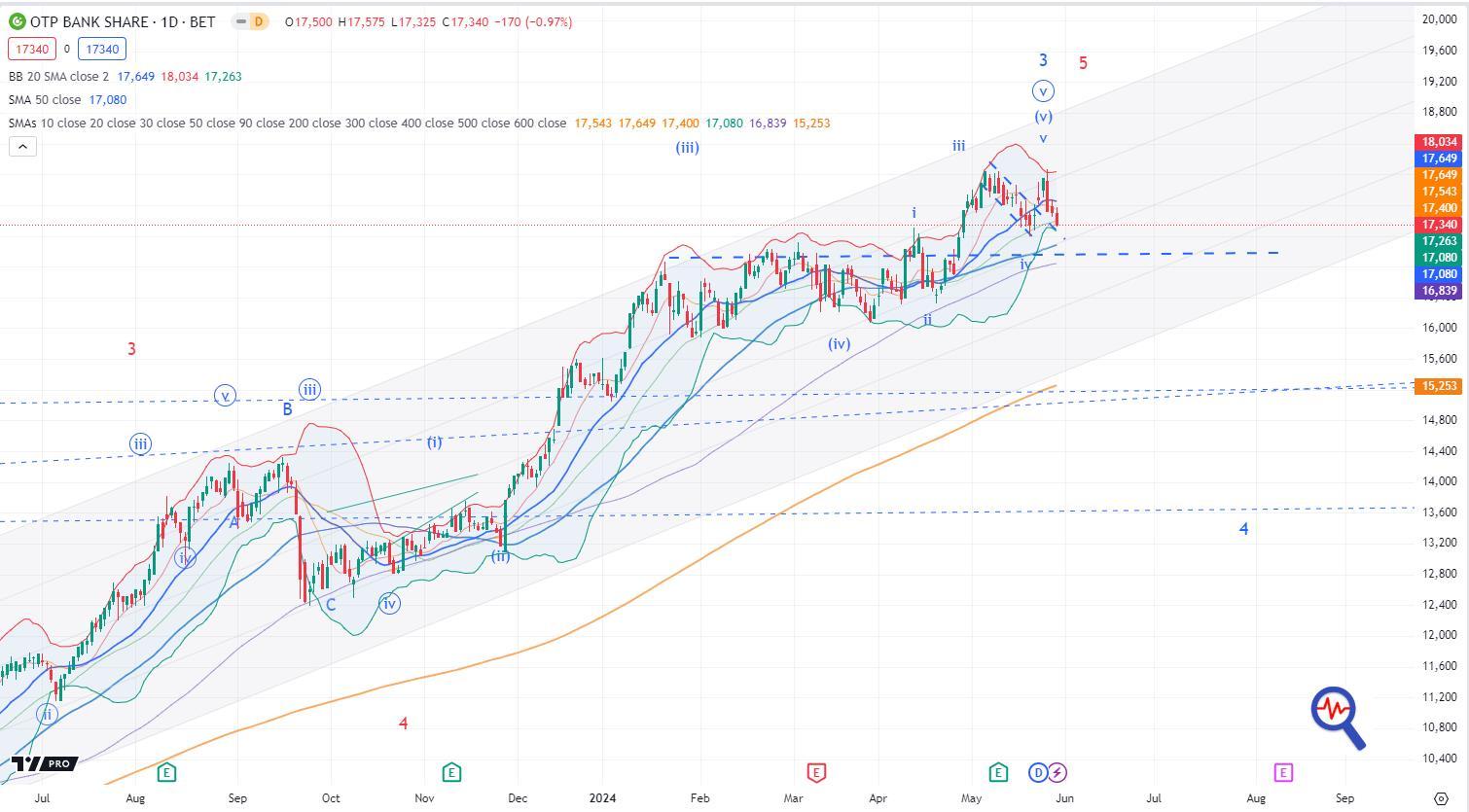Screen dimensions: 1469x812
Task: Select the (iv) wave label near April
Action: pyautogui.click(x=839, y=343)
